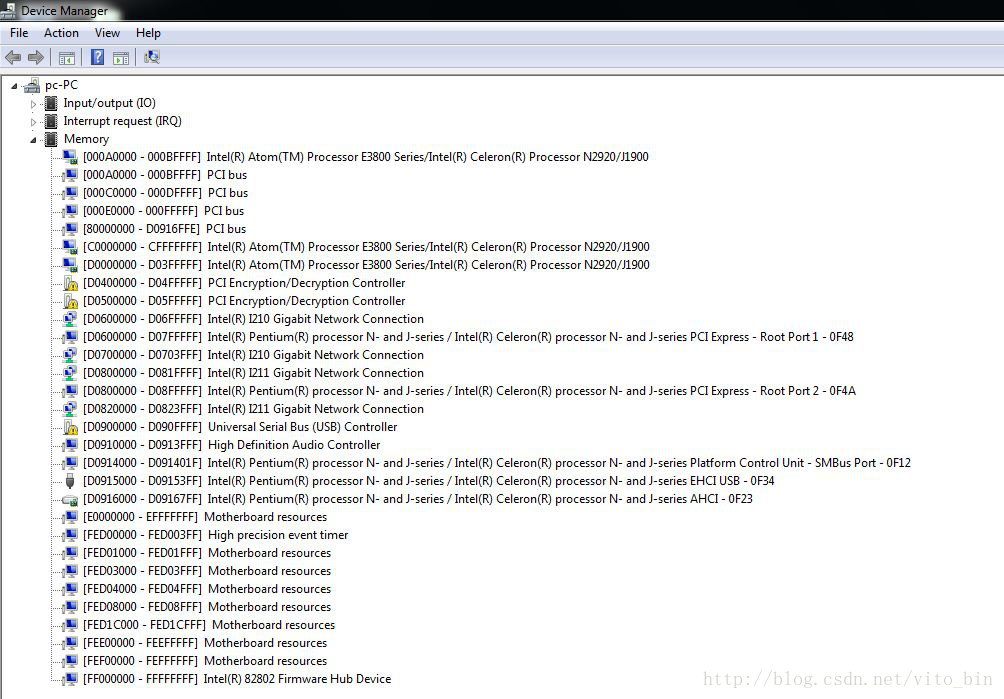Screen dimensions: 1004x699
Task: Select the pc-PC root item
Action: point(61,85)
